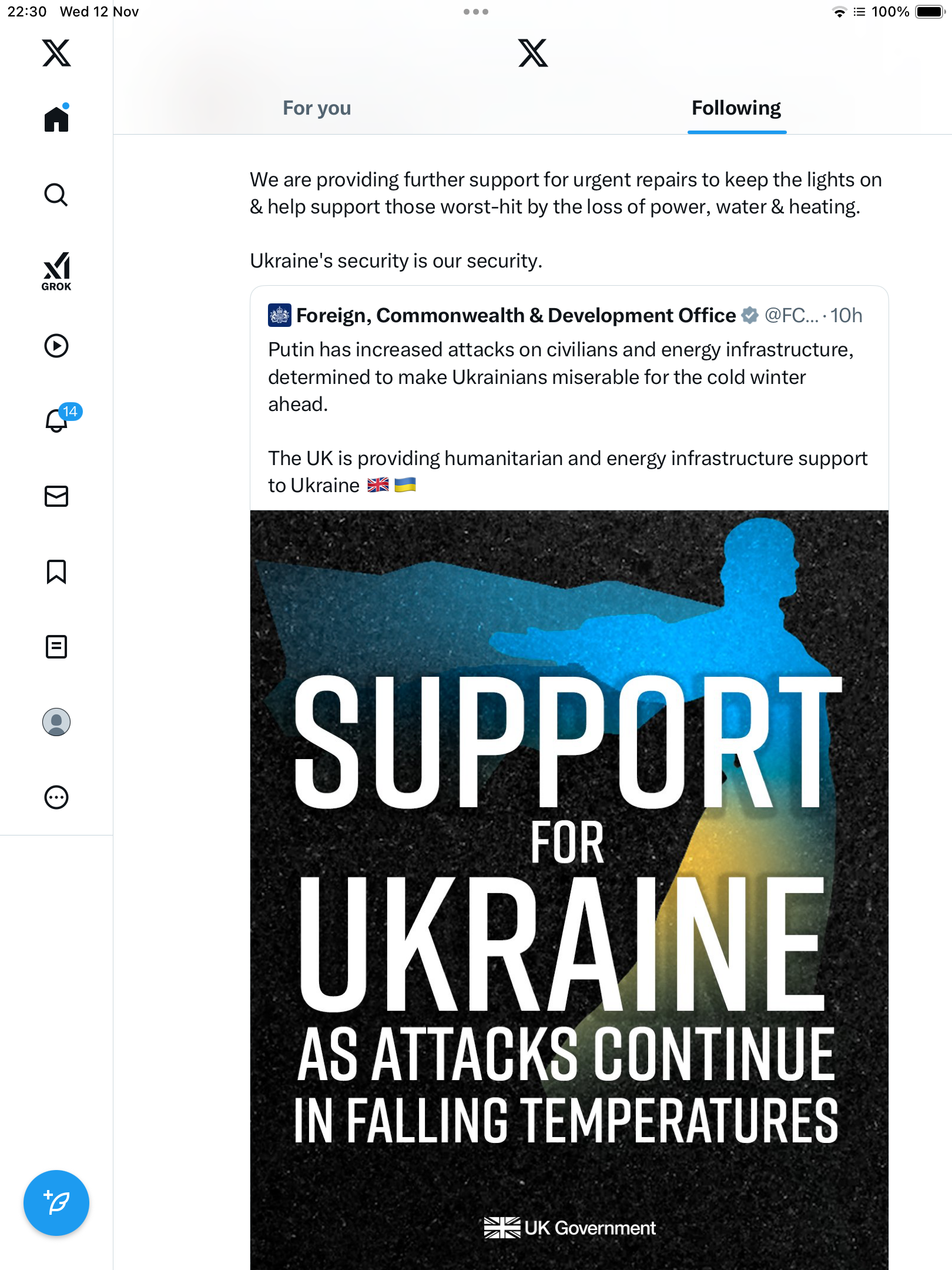Select the Following tab

point(736,108)
